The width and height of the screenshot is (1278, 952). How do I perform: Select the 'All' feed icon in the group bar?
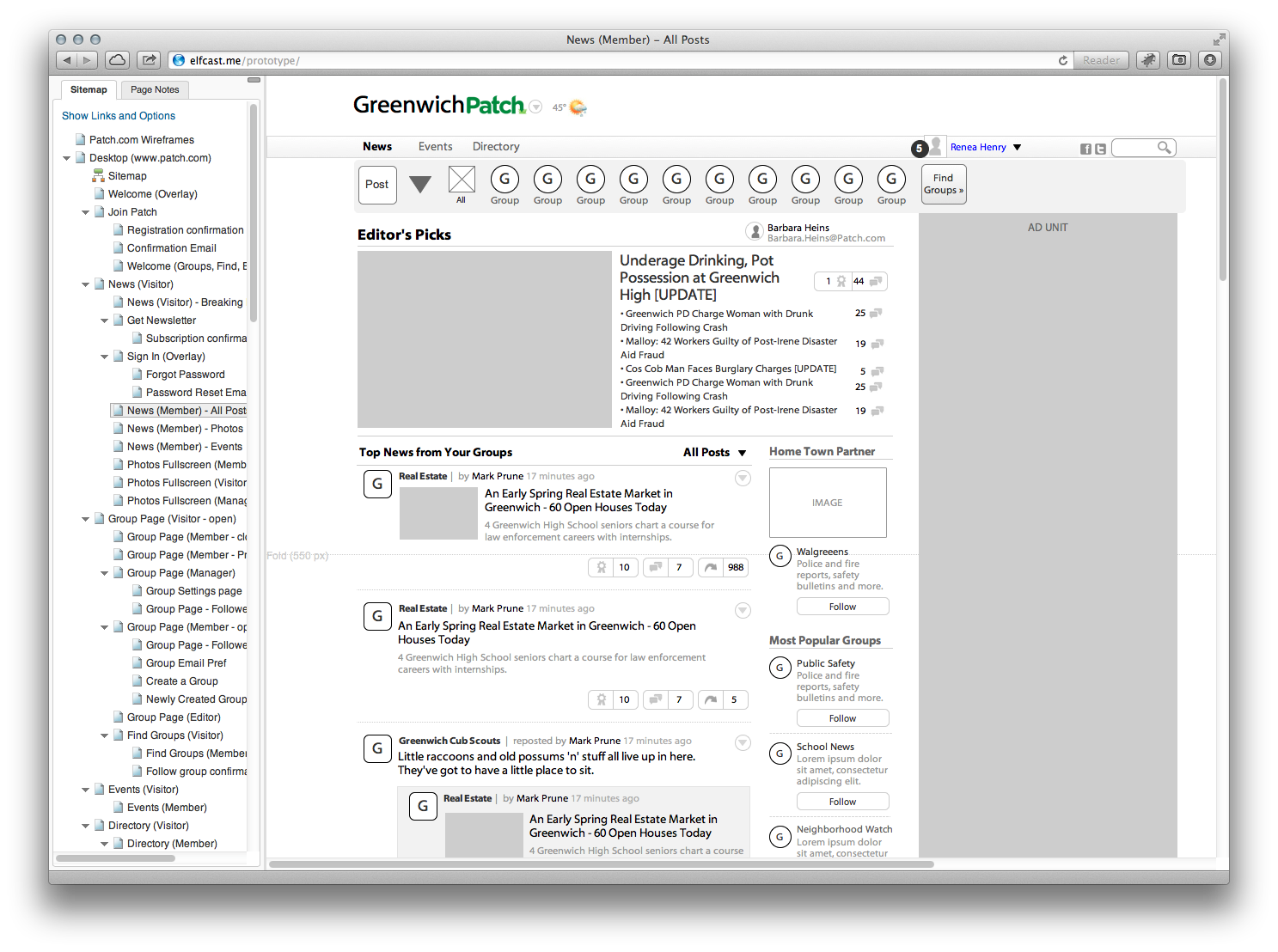[x=462, y=181]
